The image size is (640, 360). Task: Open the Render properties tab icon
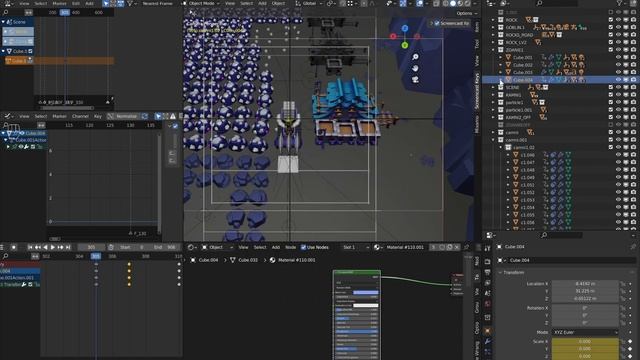pos(487,261)
